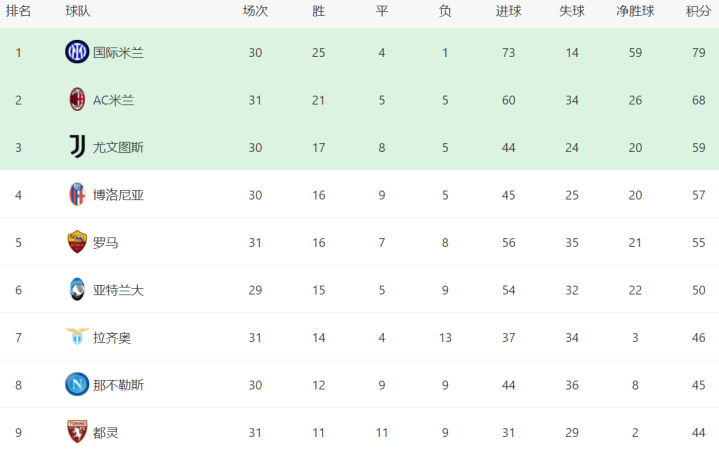Open the 博洛尼亚 team page
Image resolution: width=719 pixels, height=449 pixels.
[x=118, y=195]
